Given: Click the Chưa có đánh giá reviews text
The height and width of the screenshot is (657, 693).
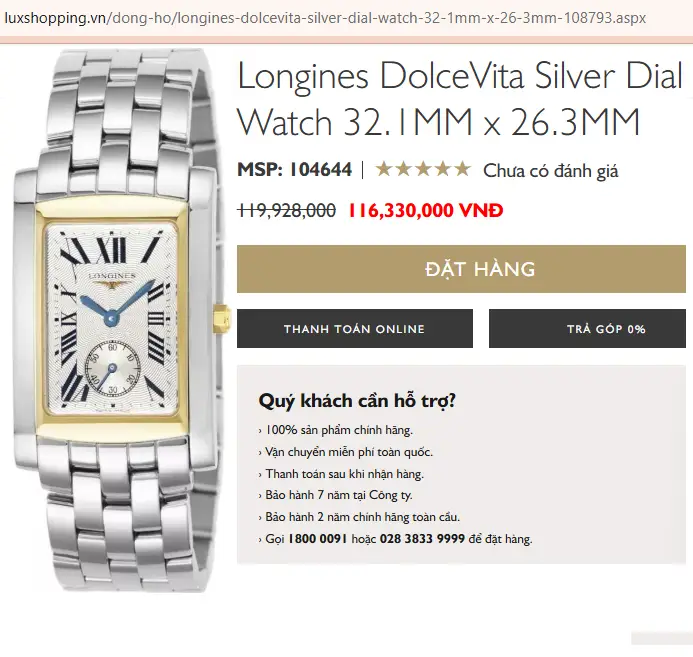Looking at the screenshot, I should point(550,171).
